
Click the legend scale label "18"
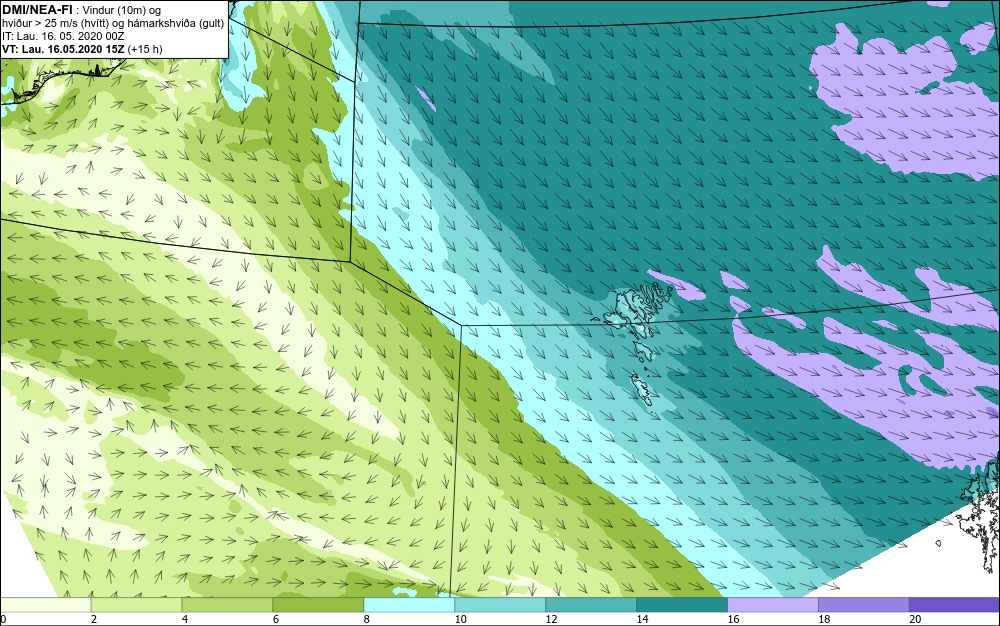point(824,619)
